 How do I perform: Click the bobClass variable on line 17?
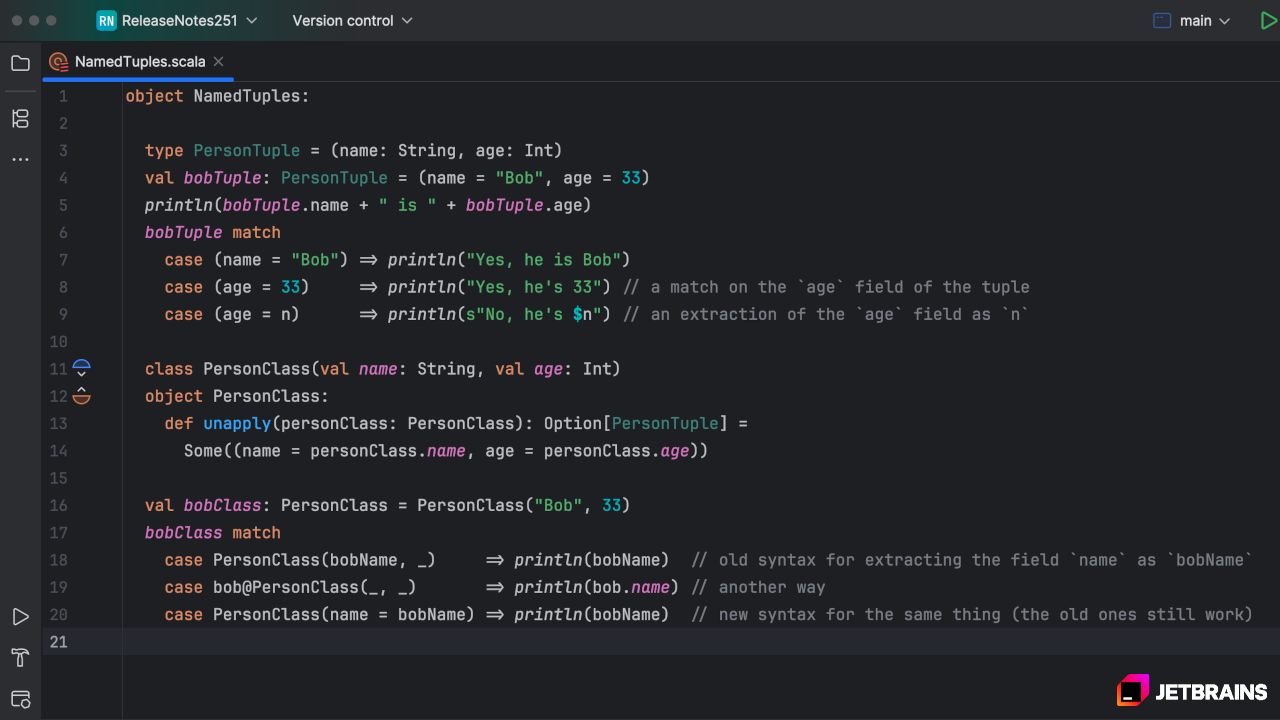click(183, 533)
